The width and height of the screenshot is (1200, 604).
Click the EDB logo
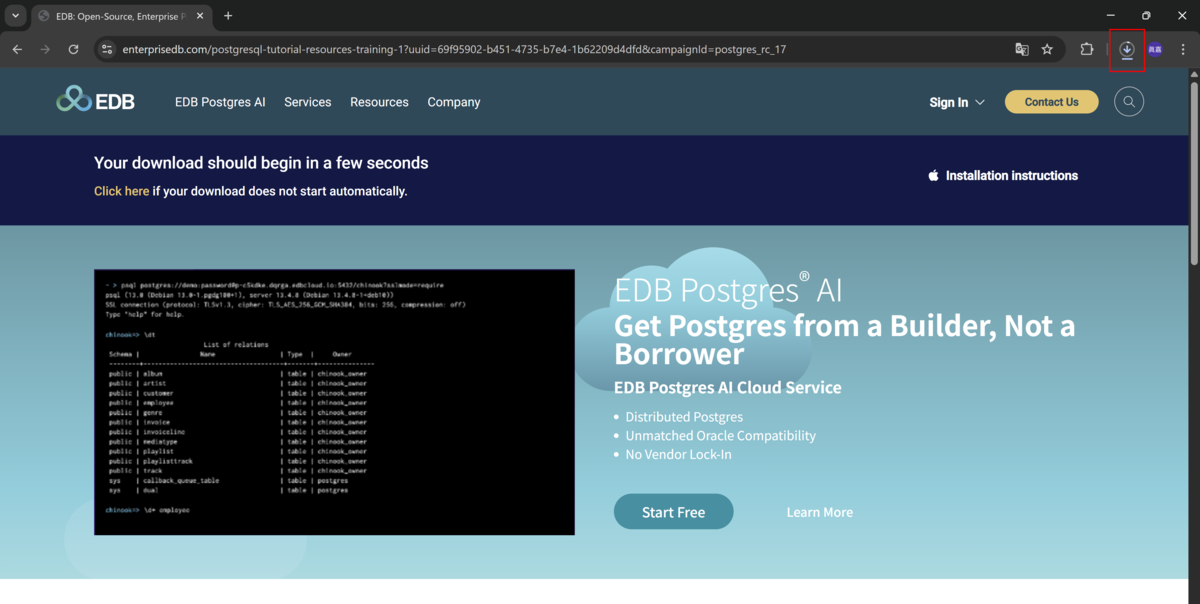[96, 101]
